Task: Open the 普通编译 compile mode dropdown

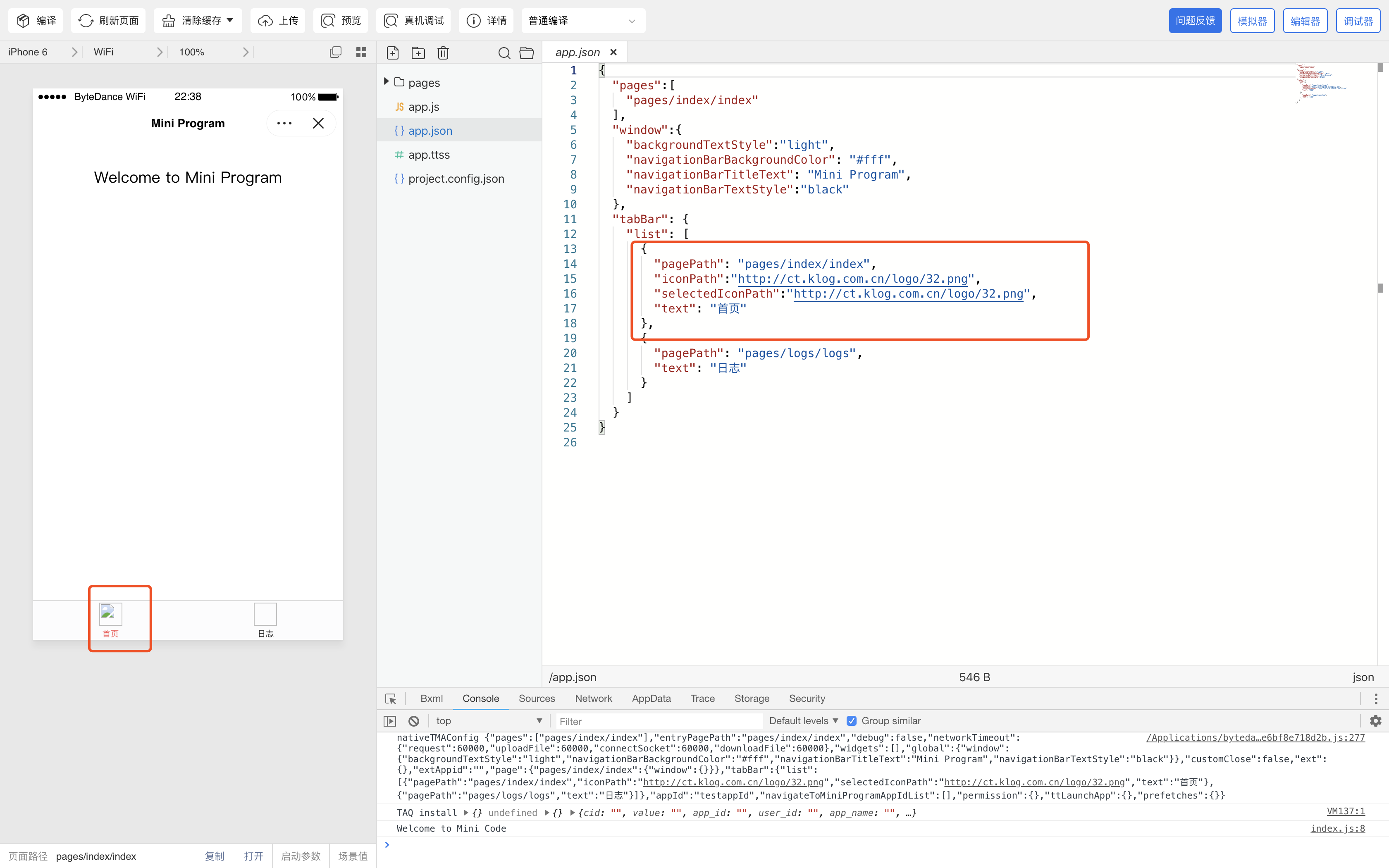Action: [584, 21]
